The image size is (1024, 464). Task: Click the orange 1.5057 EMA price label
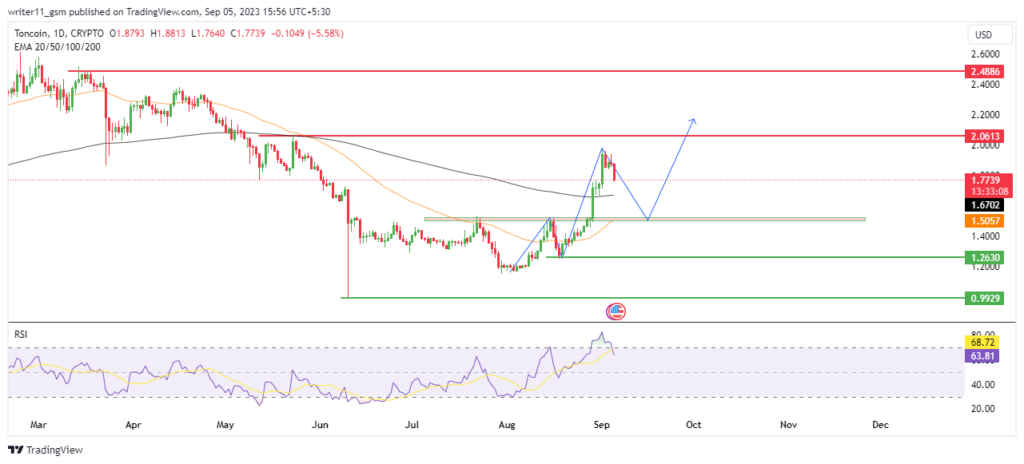click(984, 221)
